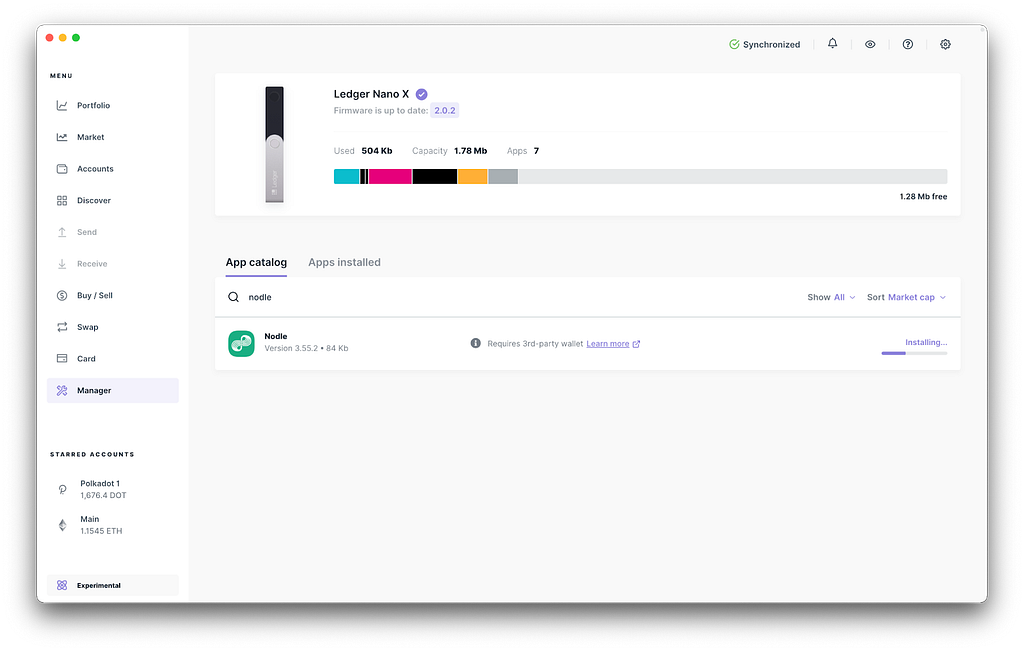The width and height of the screenshot is (1024, 651).
Task: Click the search magnifier icon
Action: tap(233, 297)
